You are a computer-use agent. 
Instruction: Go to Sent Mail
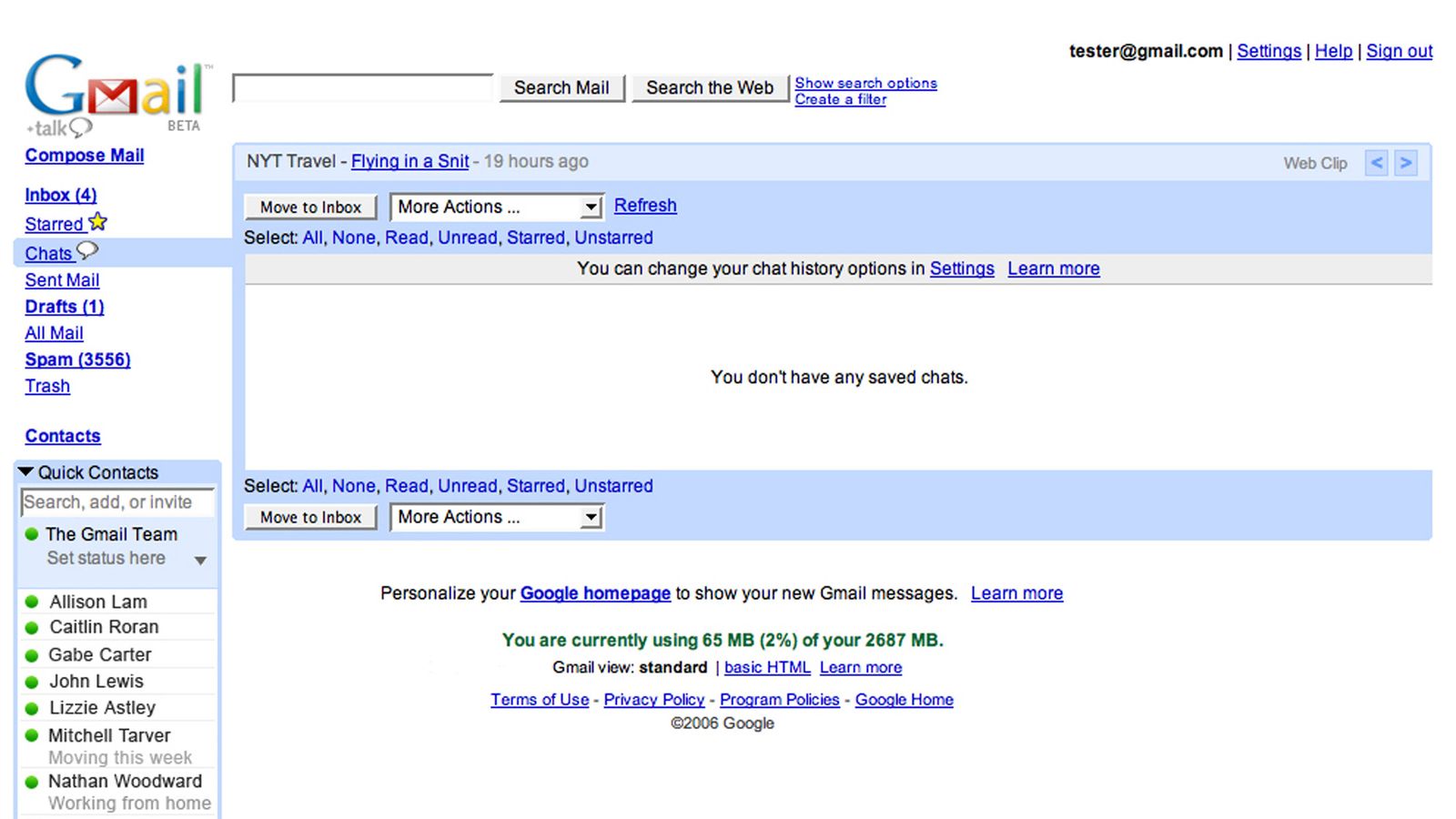pos(62,279)
